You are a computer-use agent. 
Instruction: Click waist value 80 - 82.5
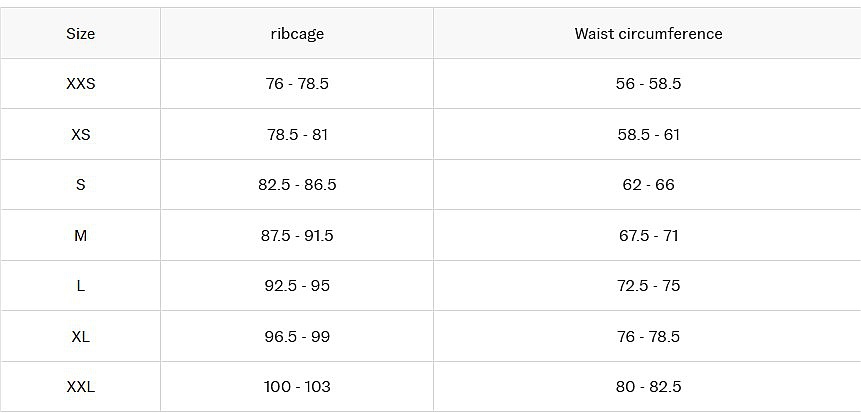648,387
